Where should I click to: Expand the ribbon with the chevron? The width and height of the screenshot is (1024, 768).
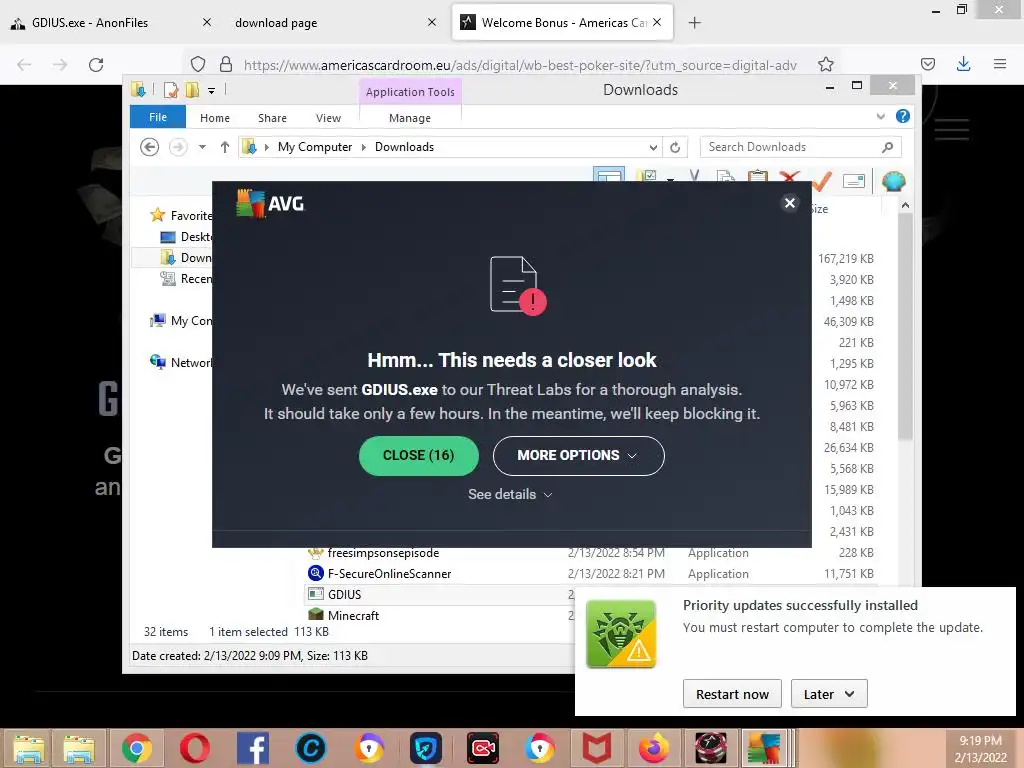point(880,116)
